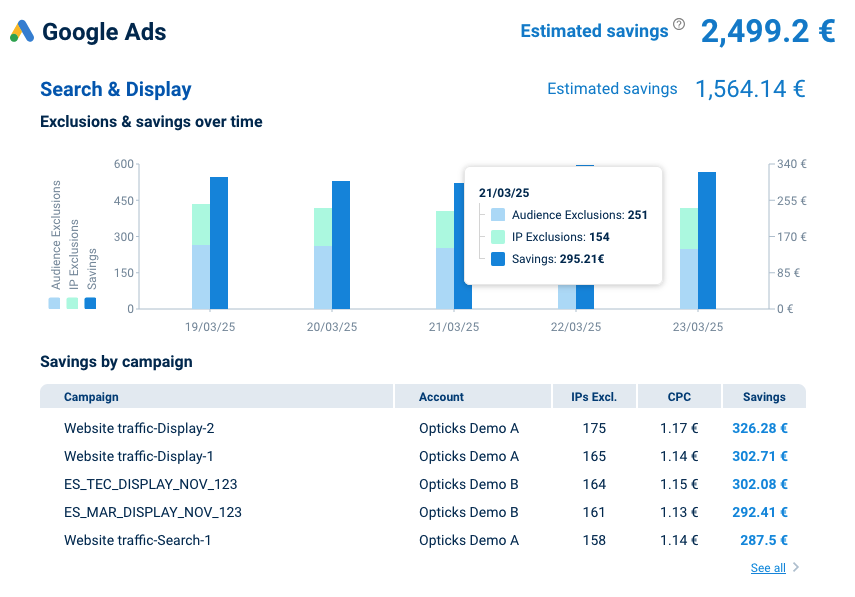855x597 pixels.
Task: Click the Google Ads logo icon
Action: pos(22,32)
